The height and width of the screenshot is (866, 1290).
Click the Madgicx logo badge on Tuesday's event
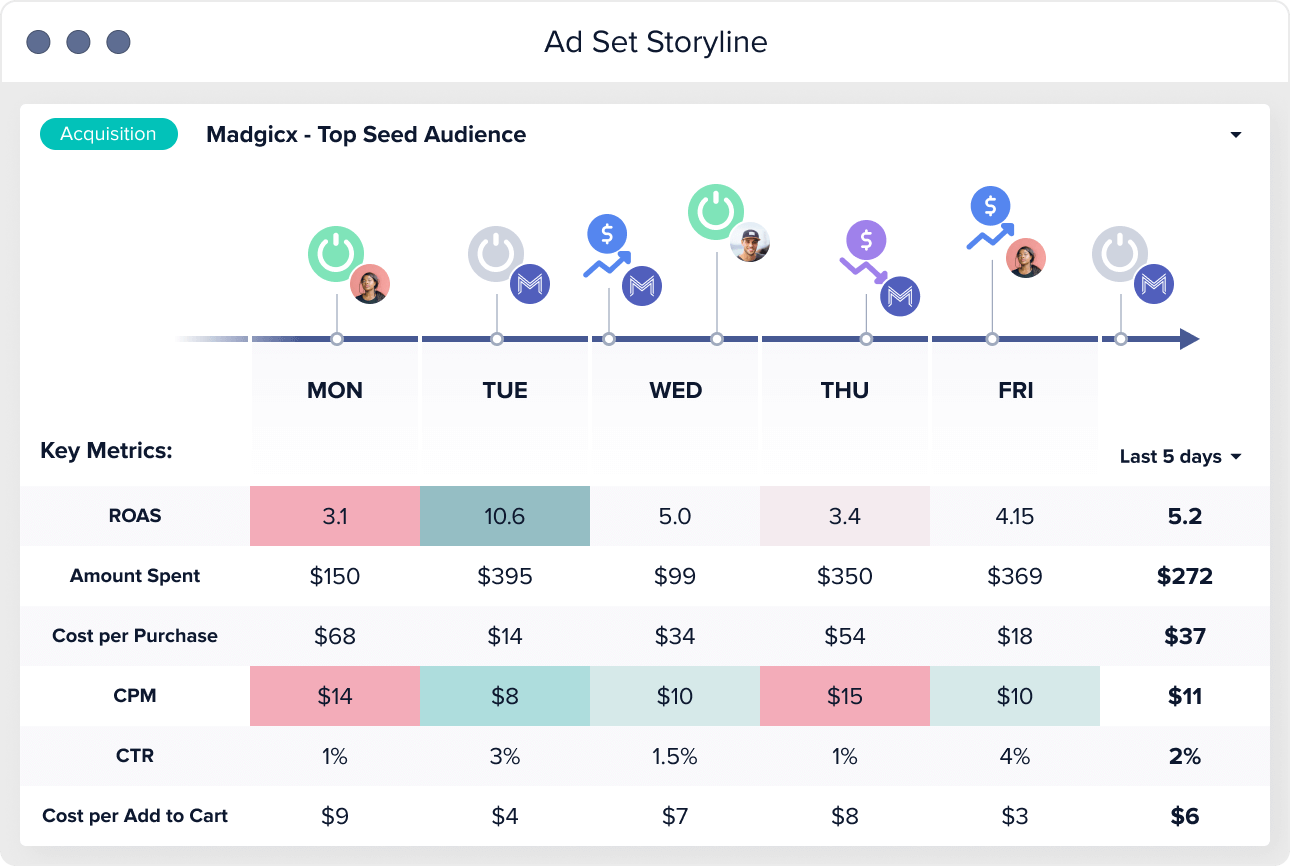tap(531, 284)
